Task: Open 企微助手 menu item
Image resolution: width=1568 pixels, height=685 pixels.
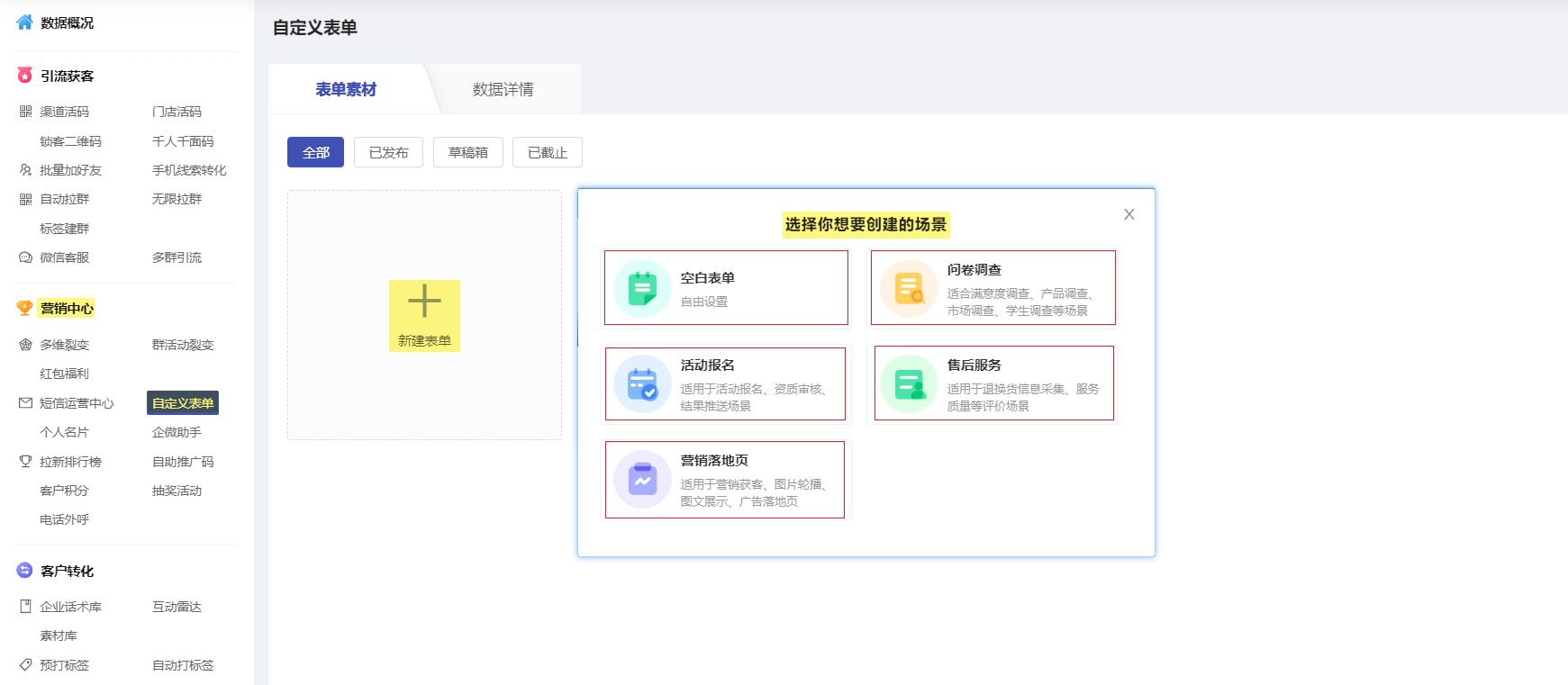Action: tap(177, 432)
